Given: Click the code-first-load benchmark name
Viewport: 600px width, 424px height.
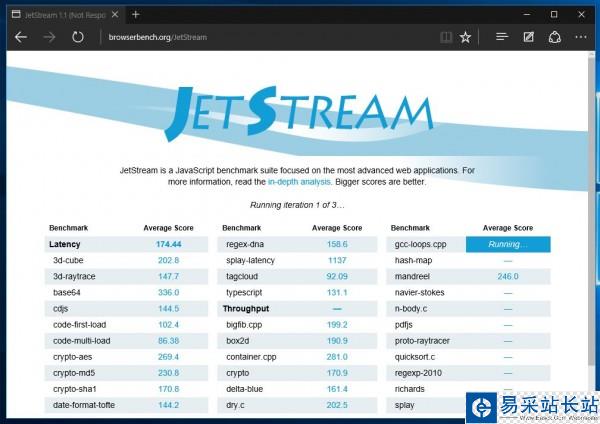Looking at the screenshot, I should pyautogui.click(x=80, y=325).
